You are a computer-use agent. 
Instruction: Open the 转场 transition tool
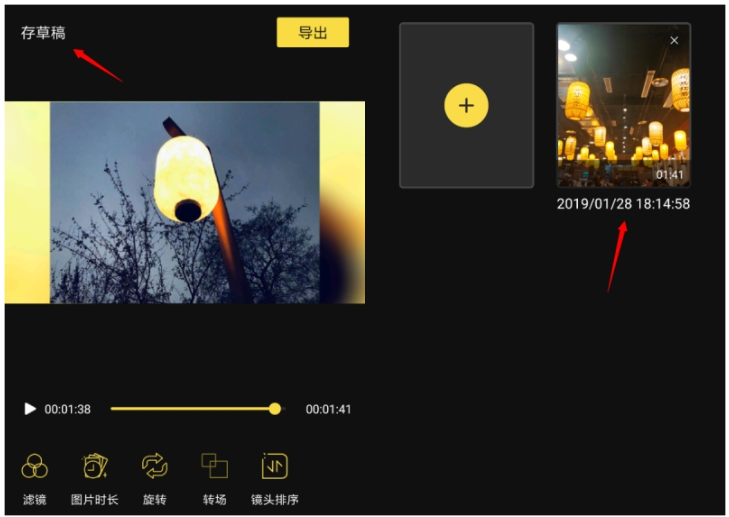(214, 478)
